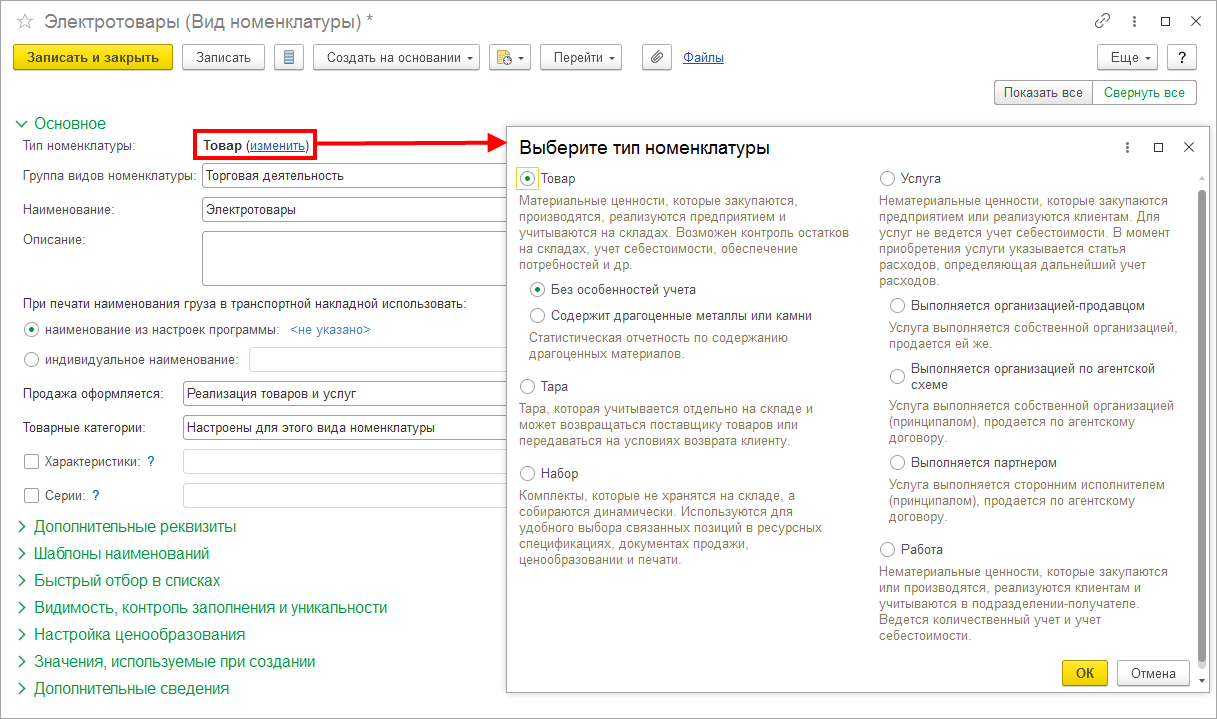Click help icon next to Характеристики

151,462
